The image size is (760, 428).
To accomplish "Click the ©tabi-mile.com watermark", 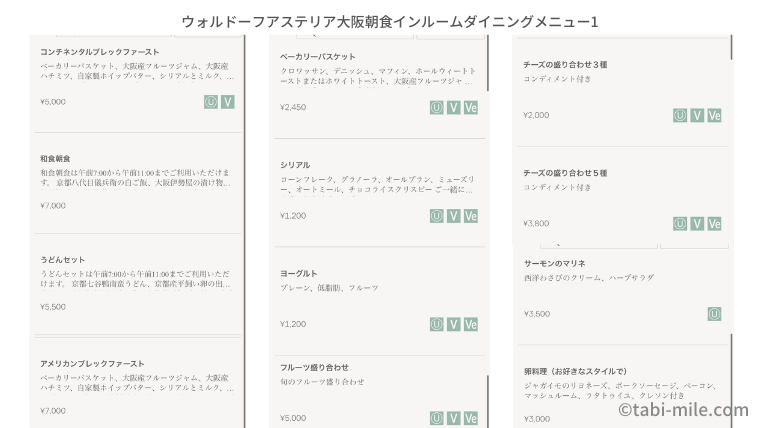I will pos(682,410).
